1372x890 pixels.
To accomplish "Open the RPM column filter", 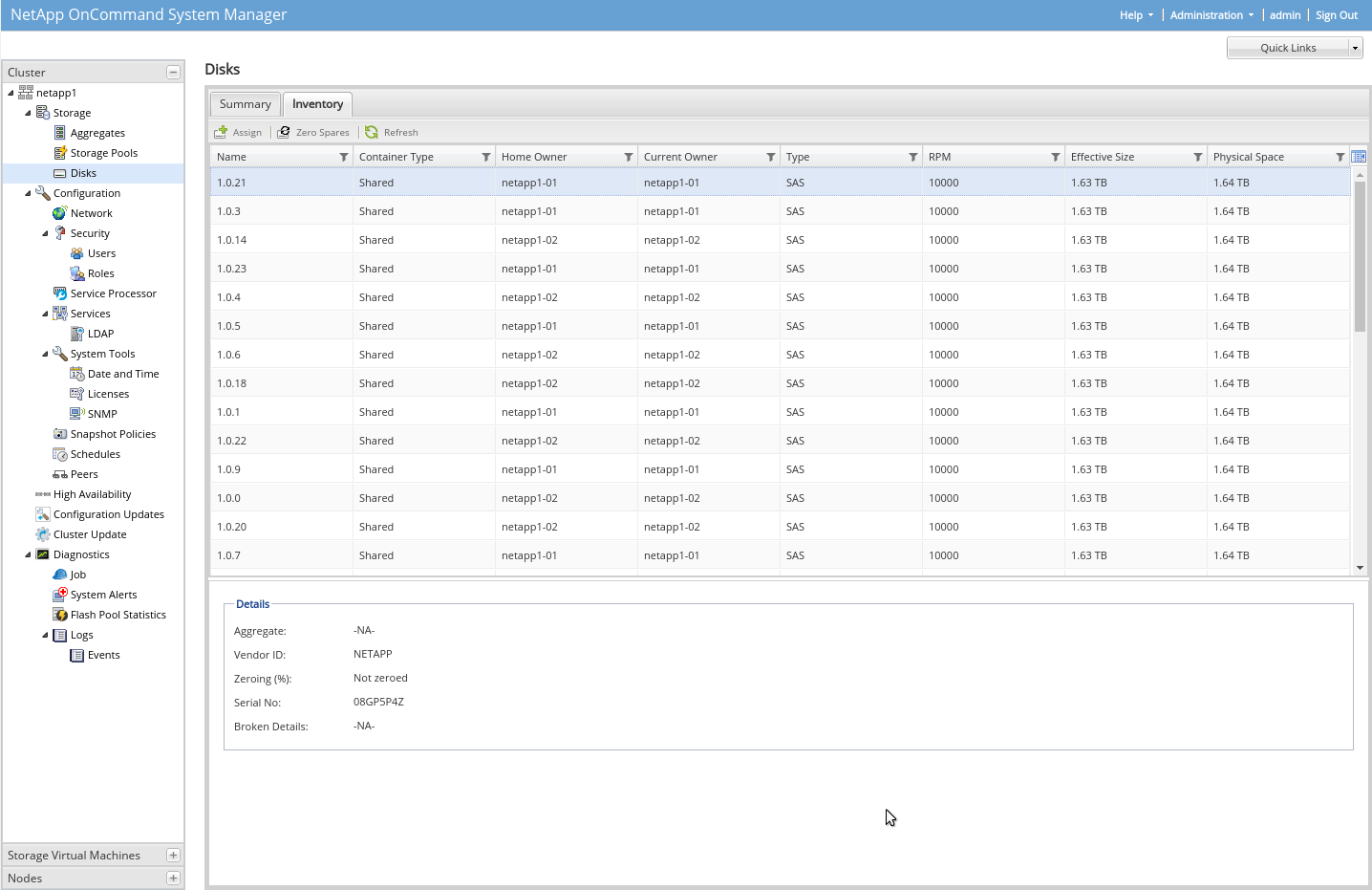I will pyautogui.click(x=1056, y=157).
